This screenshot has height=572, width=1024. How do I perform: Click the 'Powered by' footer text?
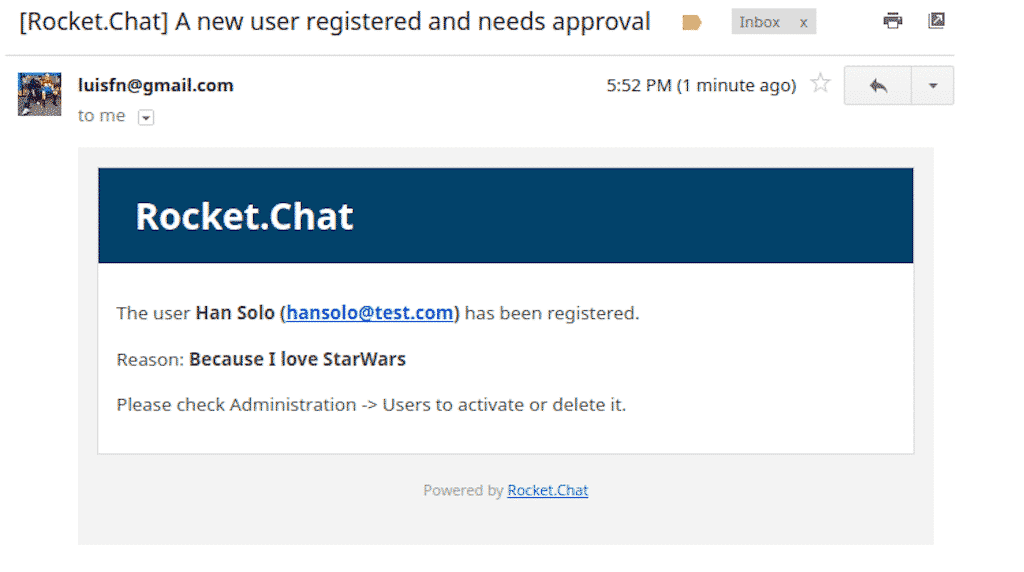(x=463, y=490)
